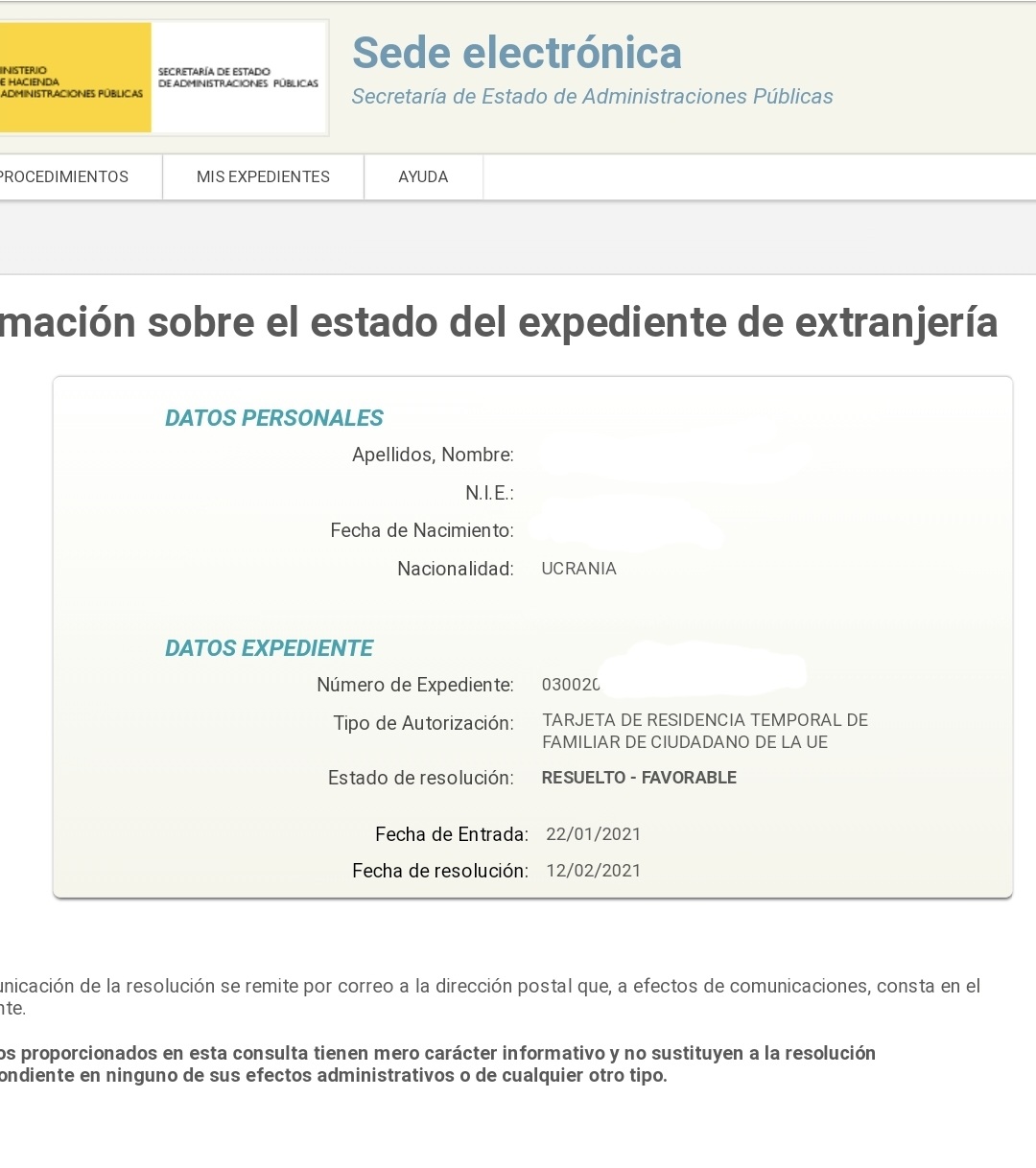Open the Ayuda menu item
This screenshot has width=1036, height=1168.
(423, 176)
